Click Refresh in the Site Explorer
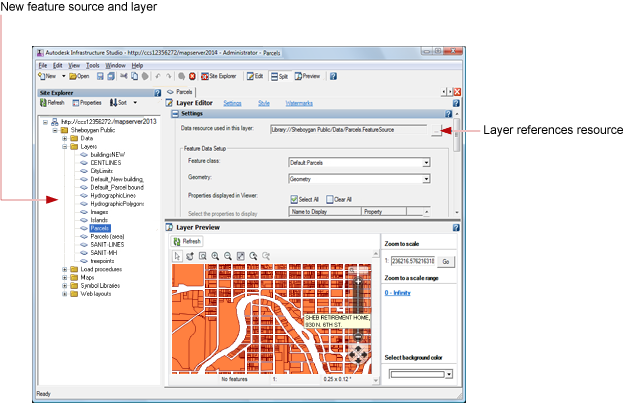Image resolution: width=624 pixels, height=403 pixels. (52, 103)
